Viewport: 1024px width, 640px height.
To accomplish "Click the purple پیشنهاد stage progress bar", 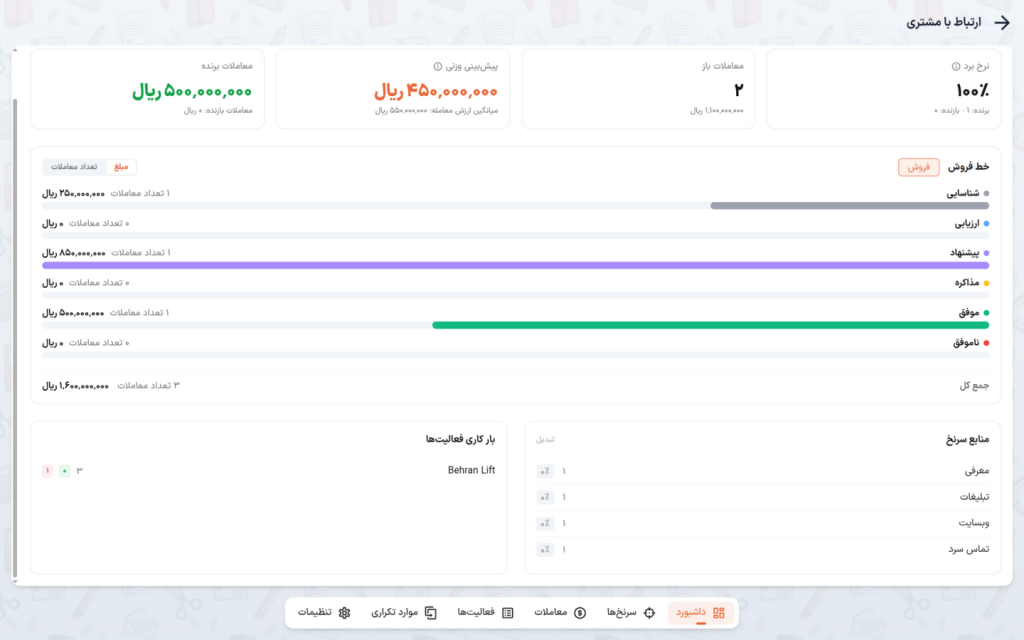I will coord(515,266).
